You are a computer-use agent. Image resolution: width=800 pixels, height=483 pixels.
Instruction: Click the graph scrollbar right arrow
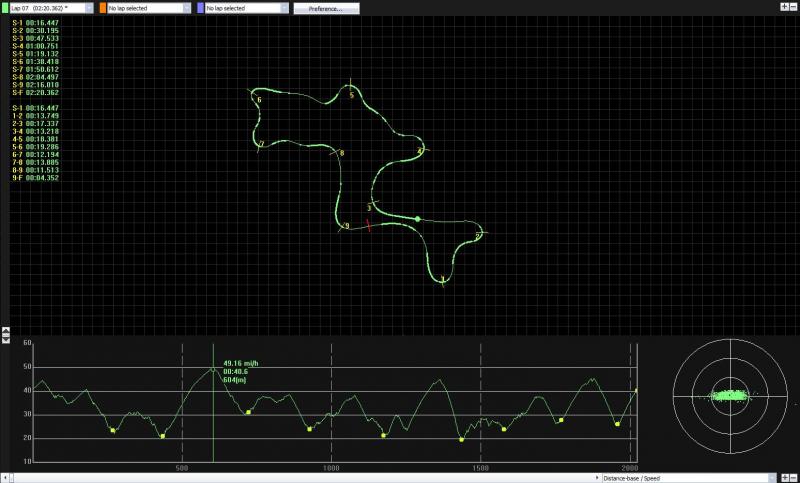597,478
